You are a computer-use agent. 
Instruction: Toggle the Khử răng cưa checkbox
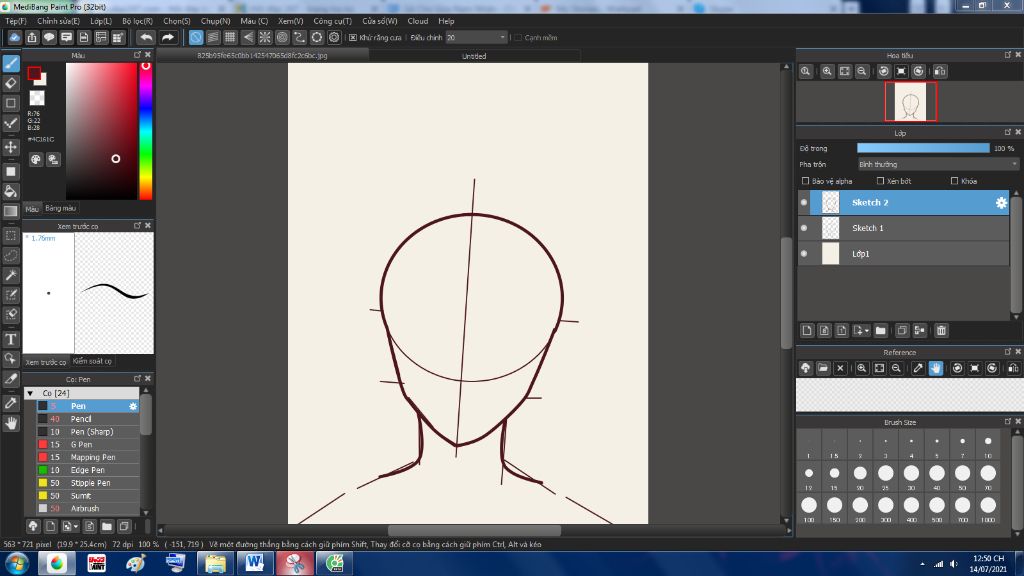(x=353, y=38)
